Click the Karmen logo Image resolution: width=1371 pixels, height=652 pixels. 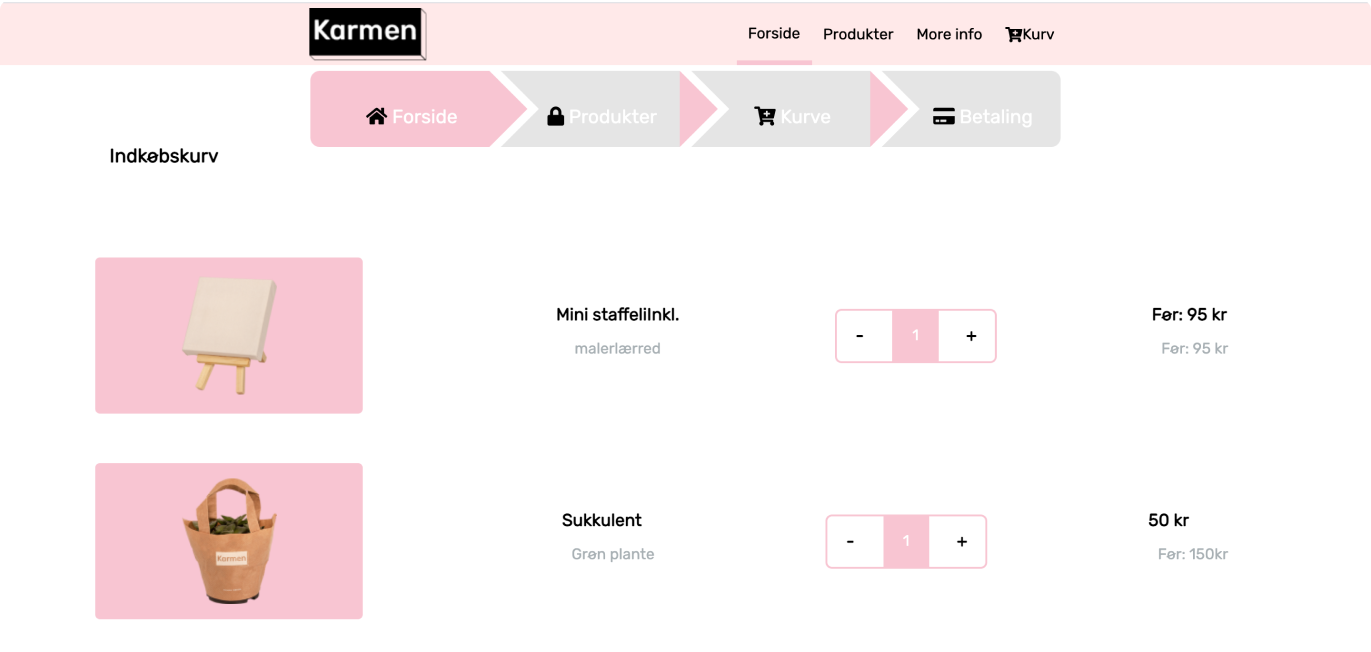point(367,33)
